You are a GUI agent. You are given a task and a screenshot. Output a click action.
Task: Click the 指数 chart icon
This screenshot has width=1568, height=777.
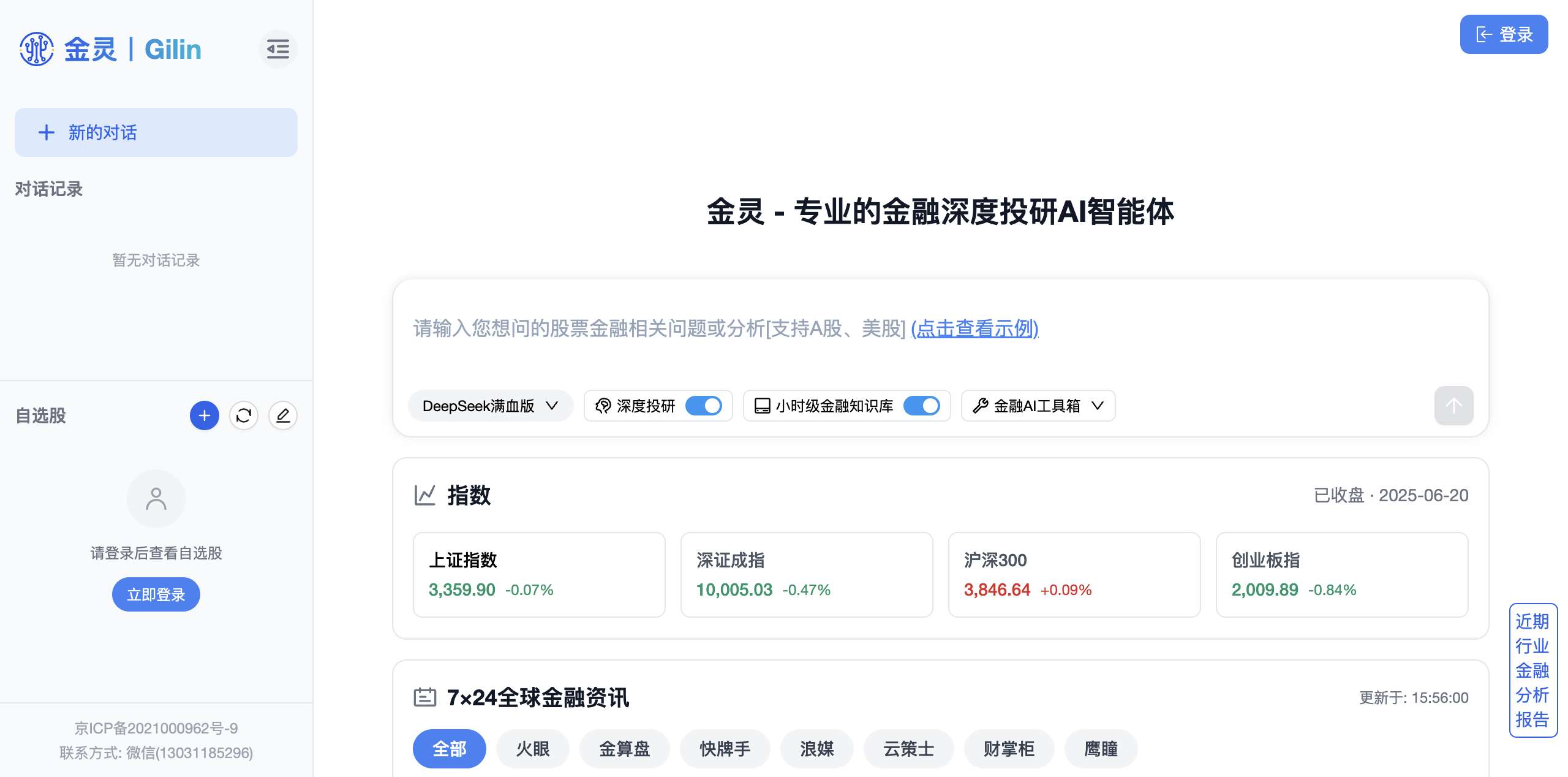[424, 495]
